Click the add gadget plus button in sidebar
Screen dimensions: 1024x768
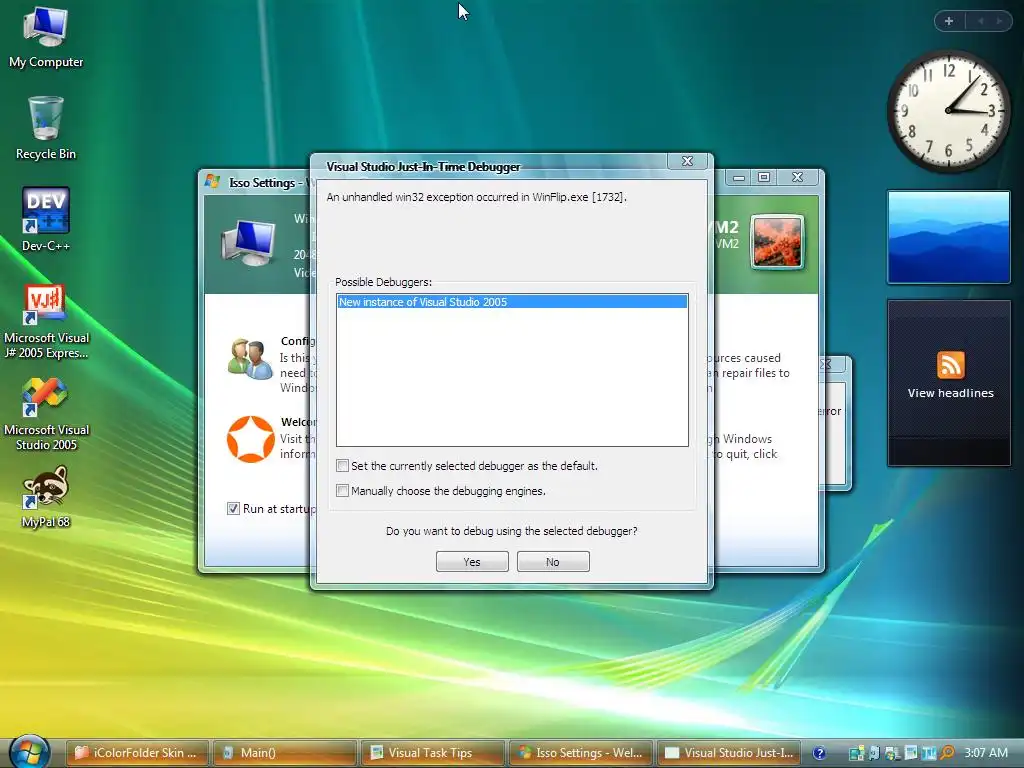click(x=949, y=21)
